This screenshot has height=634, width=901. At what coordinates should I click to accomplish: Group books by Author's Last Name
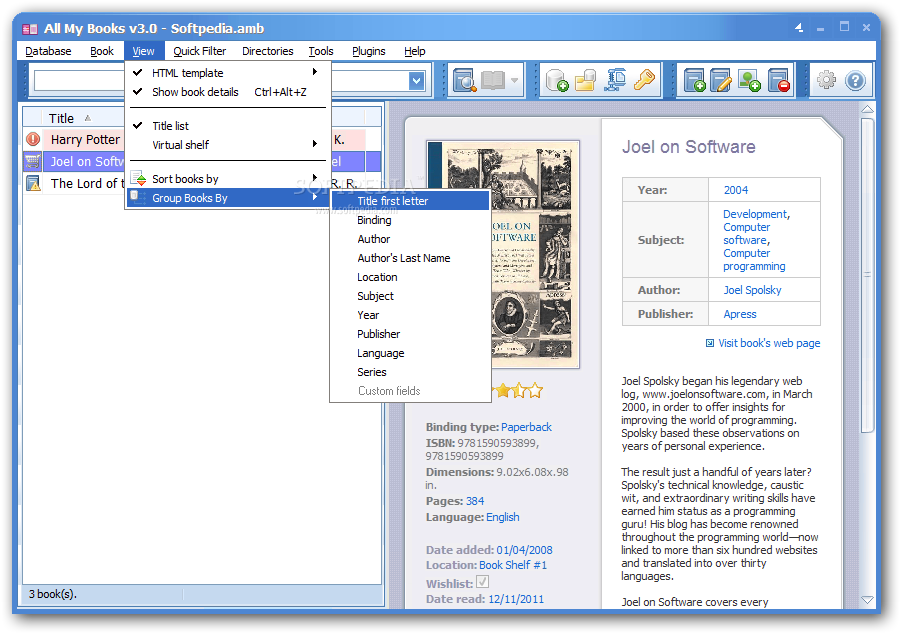(410, 258)
